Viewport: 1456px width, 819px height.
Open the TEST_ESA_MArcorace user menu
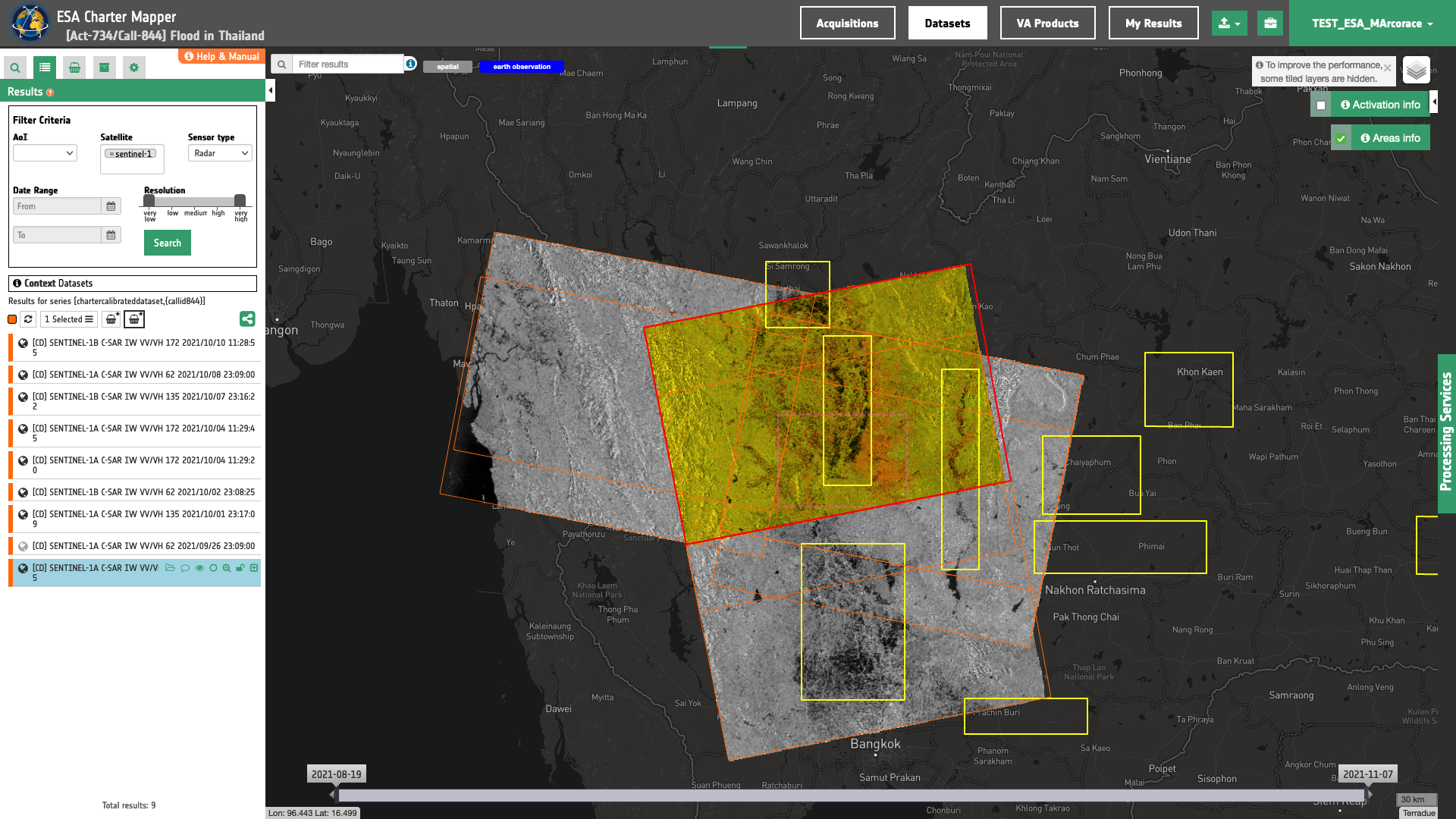[x=1373, y=24]
